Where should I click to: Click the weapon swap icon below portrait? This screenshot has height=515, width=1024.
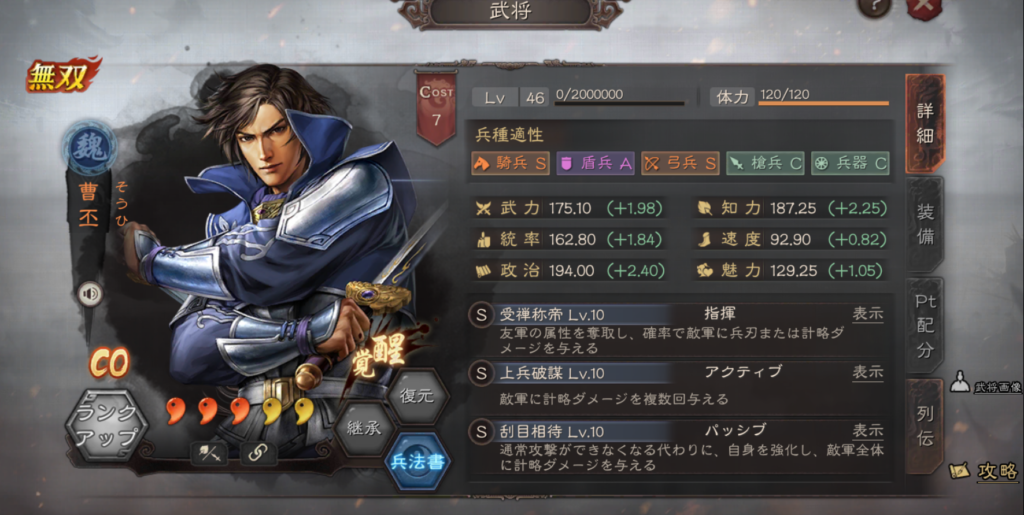[x=209, y=454]
